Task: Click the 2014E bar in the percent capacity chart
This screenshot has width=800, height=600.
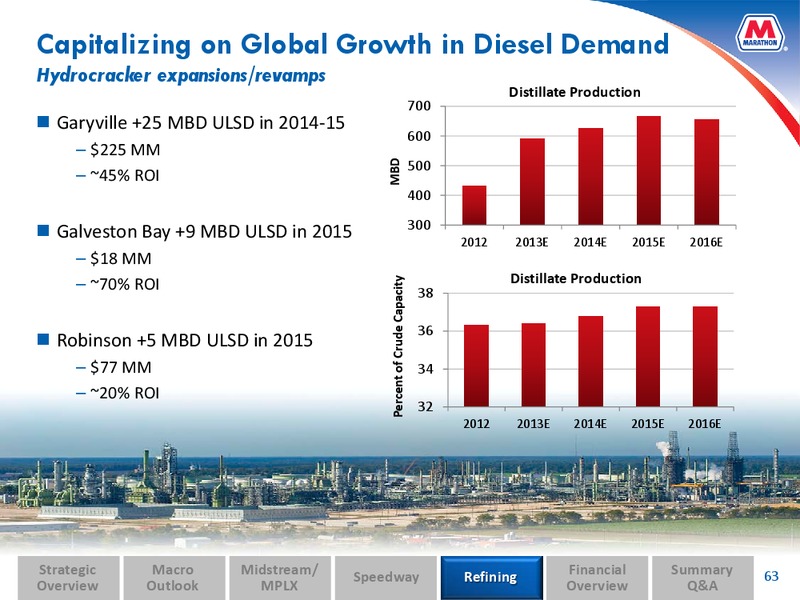Action: pos(590,361)
